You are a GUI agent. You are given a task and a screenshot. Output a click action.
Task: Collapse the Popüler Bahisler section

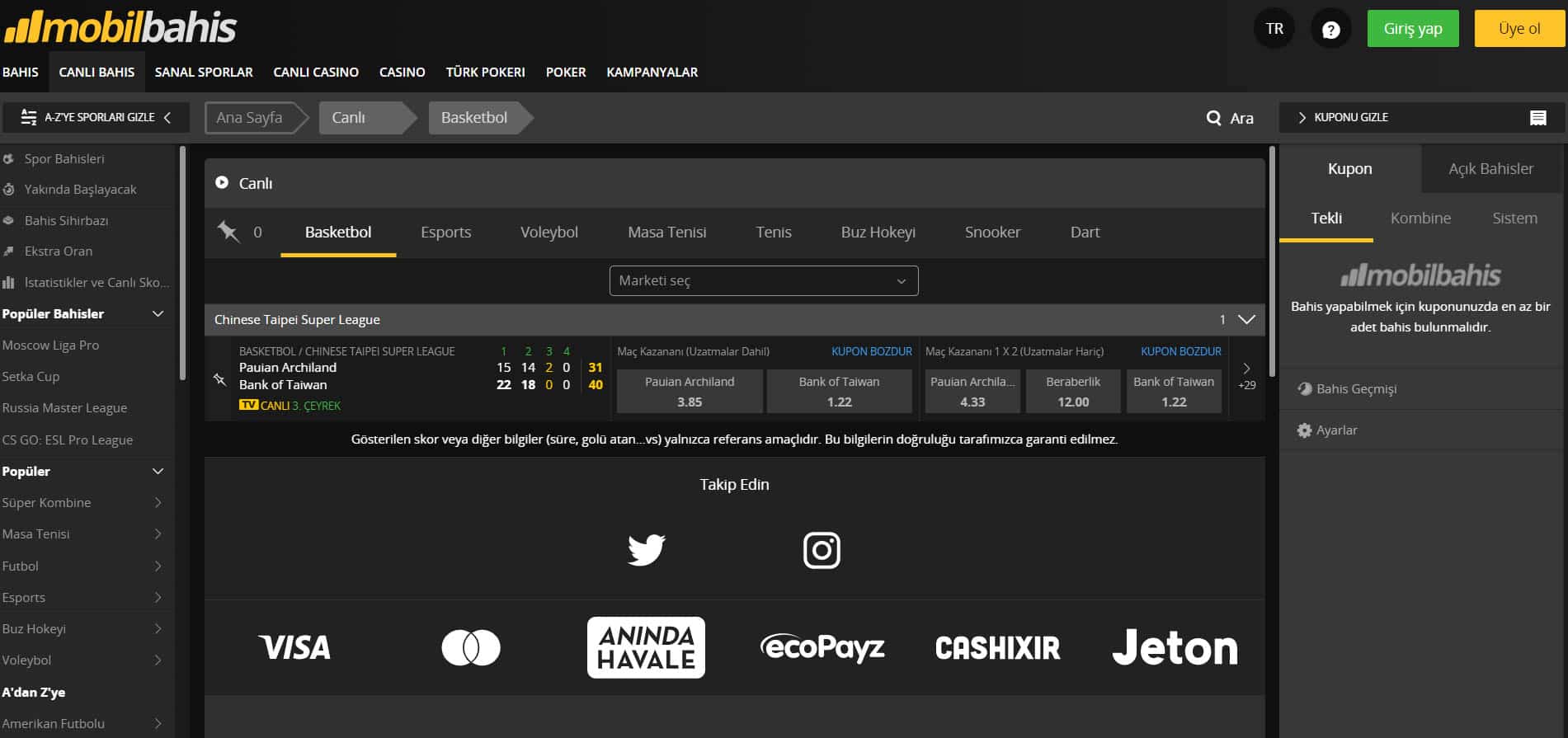[158, 313]
